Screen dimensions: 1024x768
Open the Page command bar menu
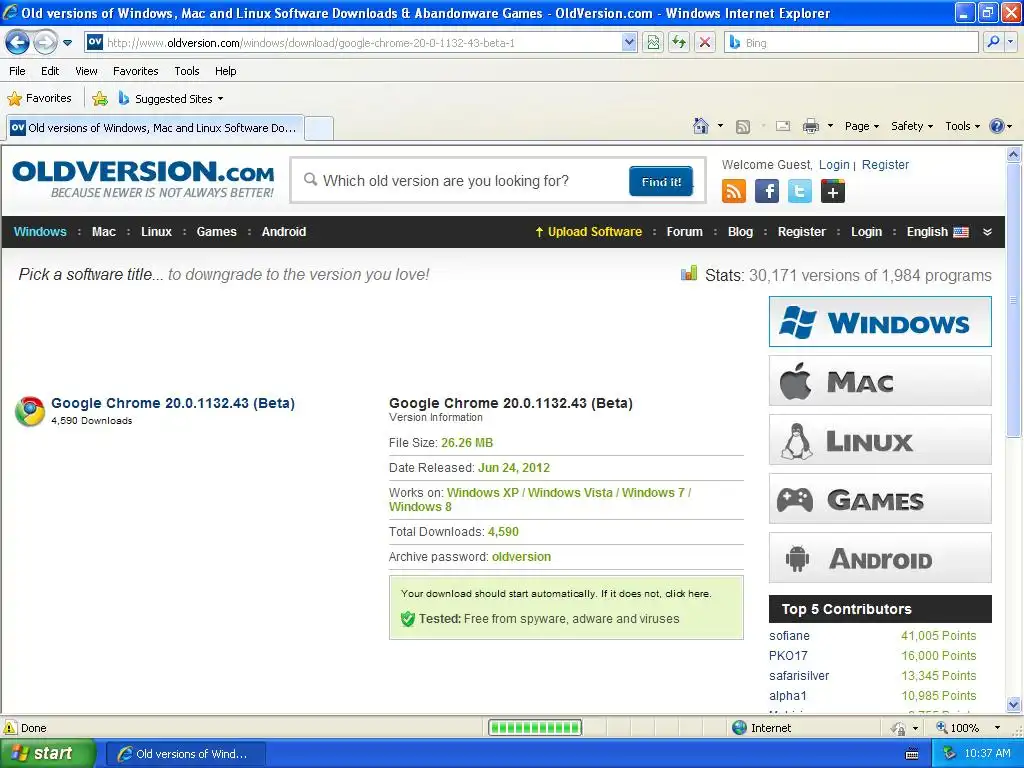click(861, 126)
